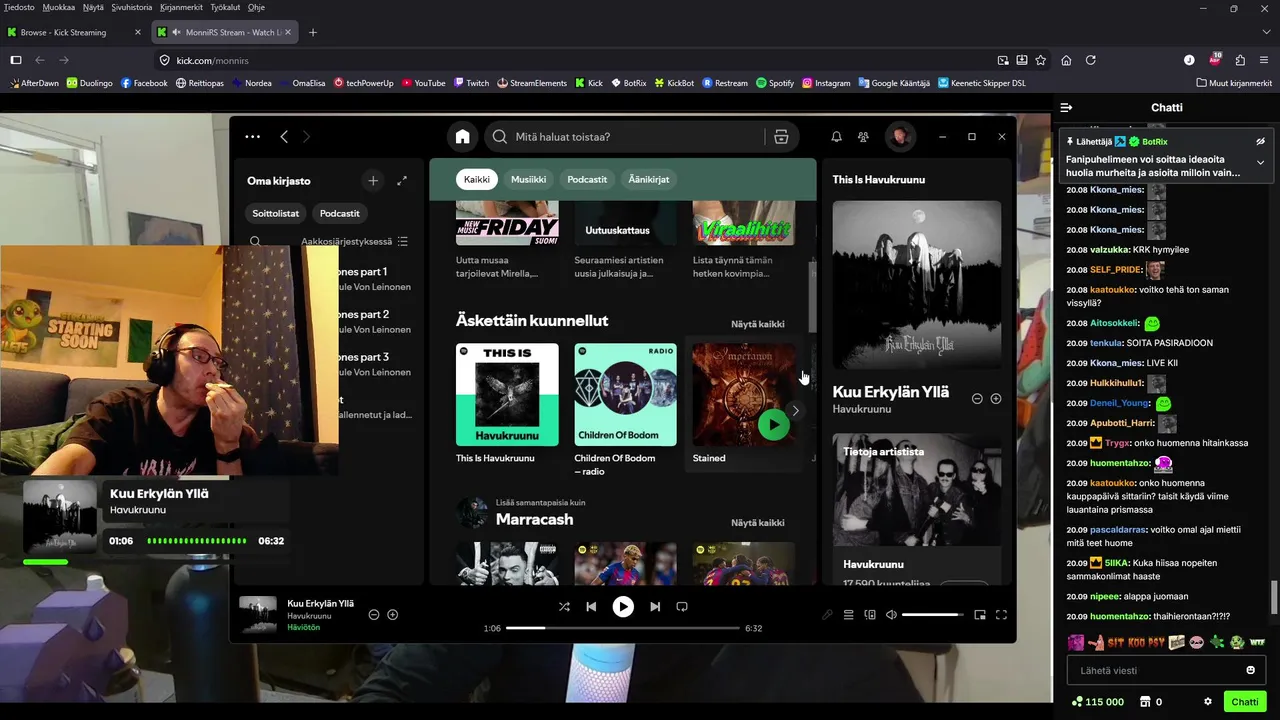
Task: Open Spotify notifications bell
Action: click(836, 137)
